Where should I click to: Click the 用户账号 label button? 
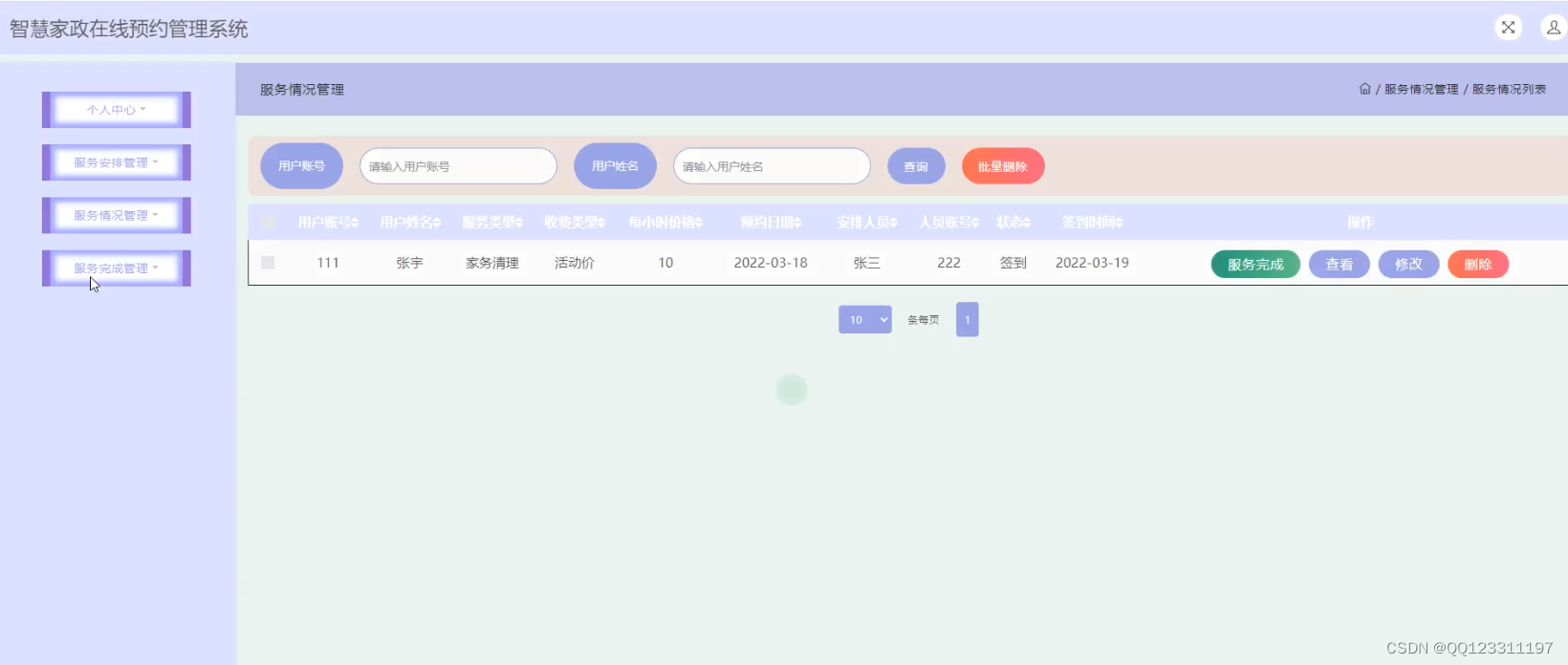[301, 166]
